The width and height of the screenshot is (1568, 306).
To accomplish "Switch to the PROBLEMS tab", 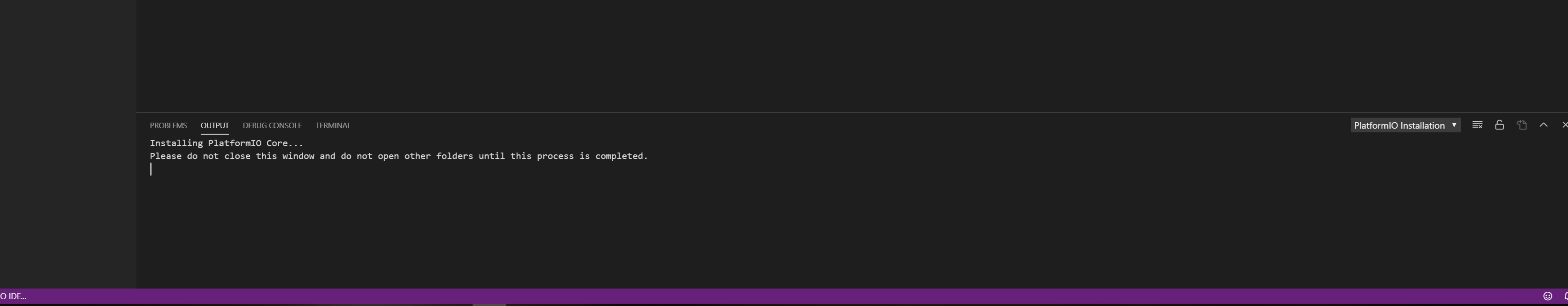I will pos(168,125).
